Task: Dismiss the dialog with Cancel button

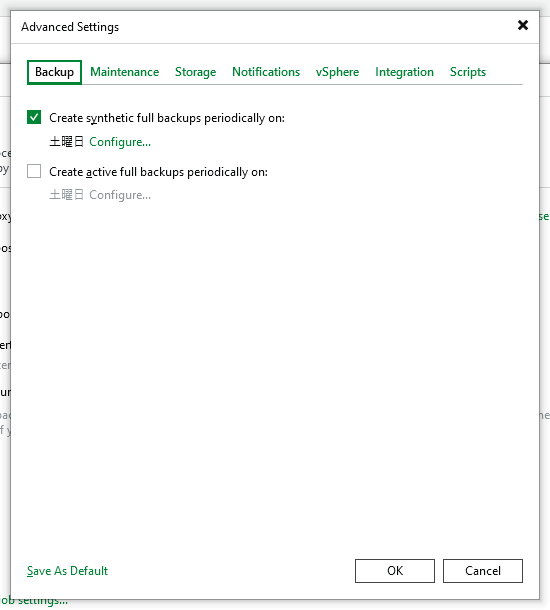Action: pos(483,571)
